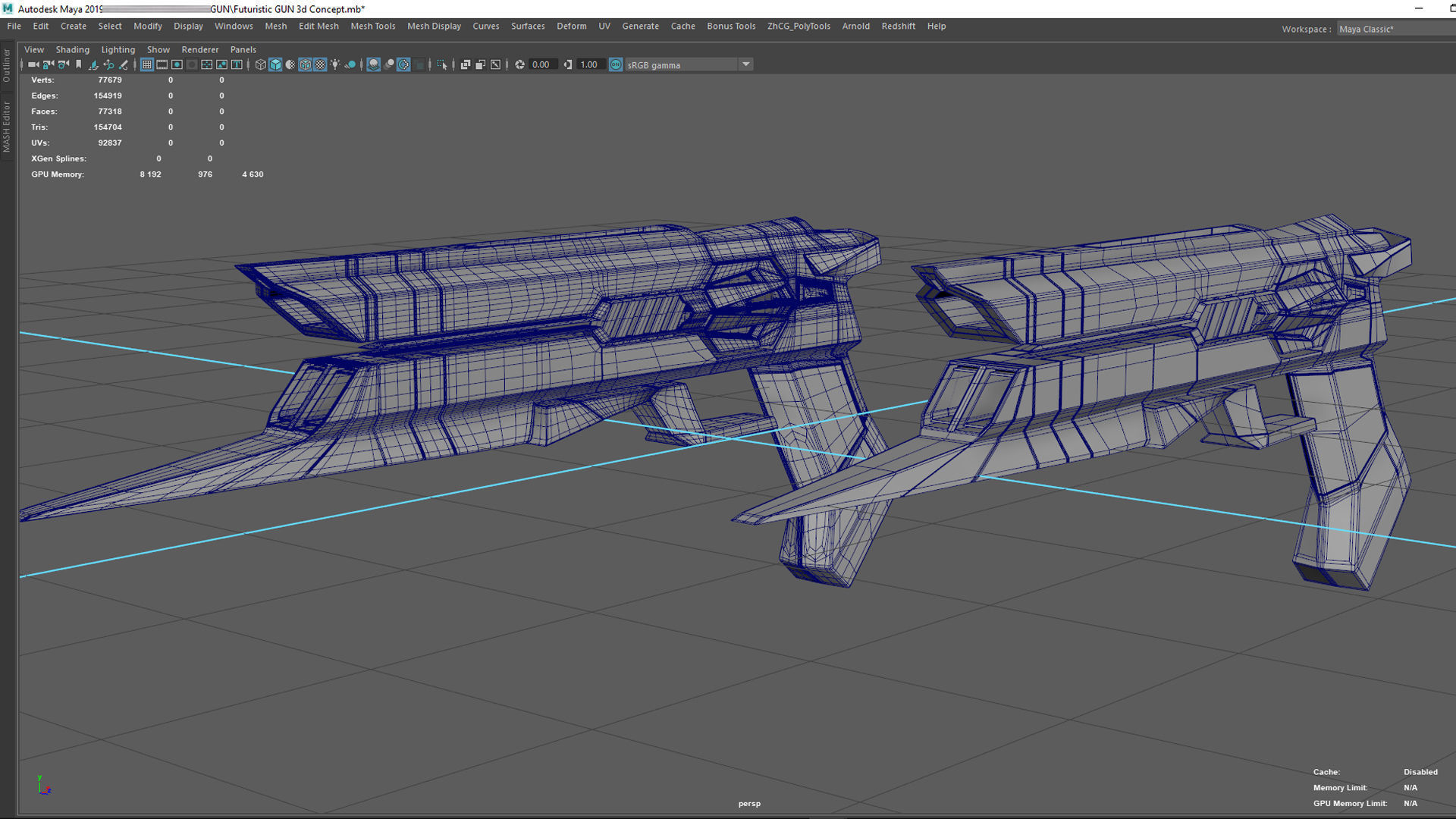The image size is (1456, 819).
Task: Toggle the Gate Mask icon
Action: [192, 64]
